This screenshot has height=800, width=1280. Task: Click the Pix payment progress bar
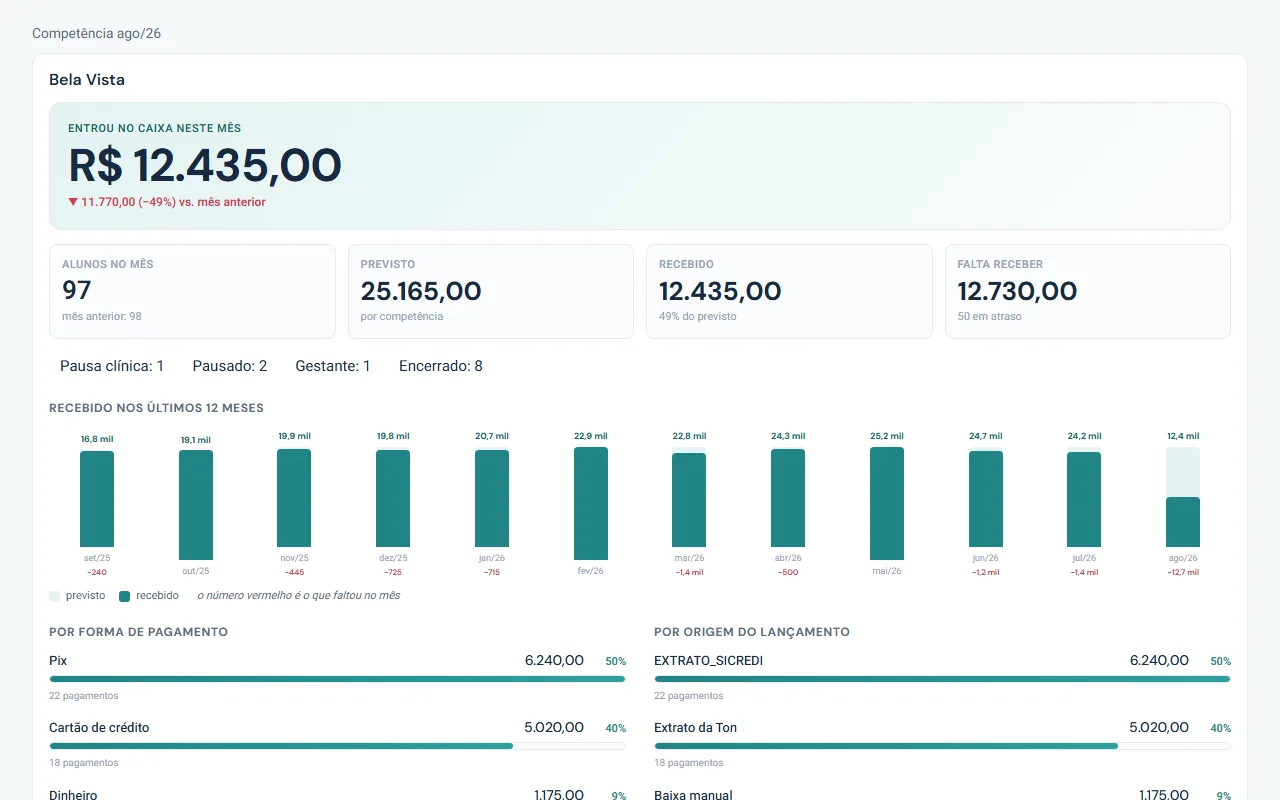coord(337,679)
